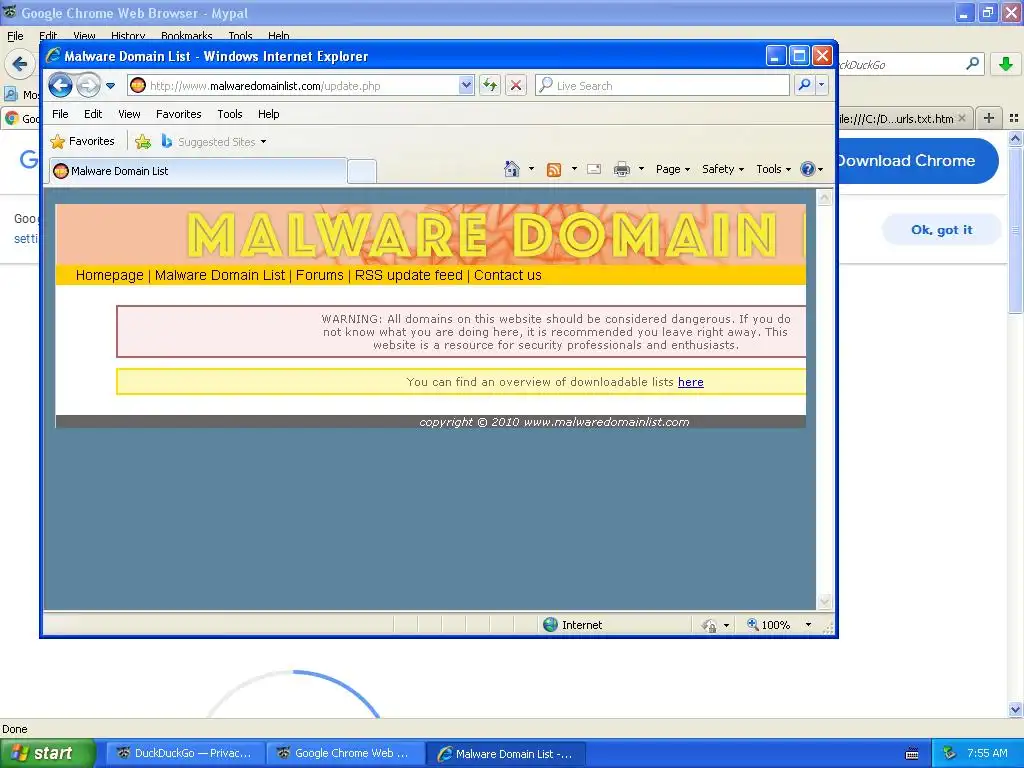This screenshot has height=768, width=1024.
Task: Open the Tools command bar menu
Action: click(x=773, y=169)
